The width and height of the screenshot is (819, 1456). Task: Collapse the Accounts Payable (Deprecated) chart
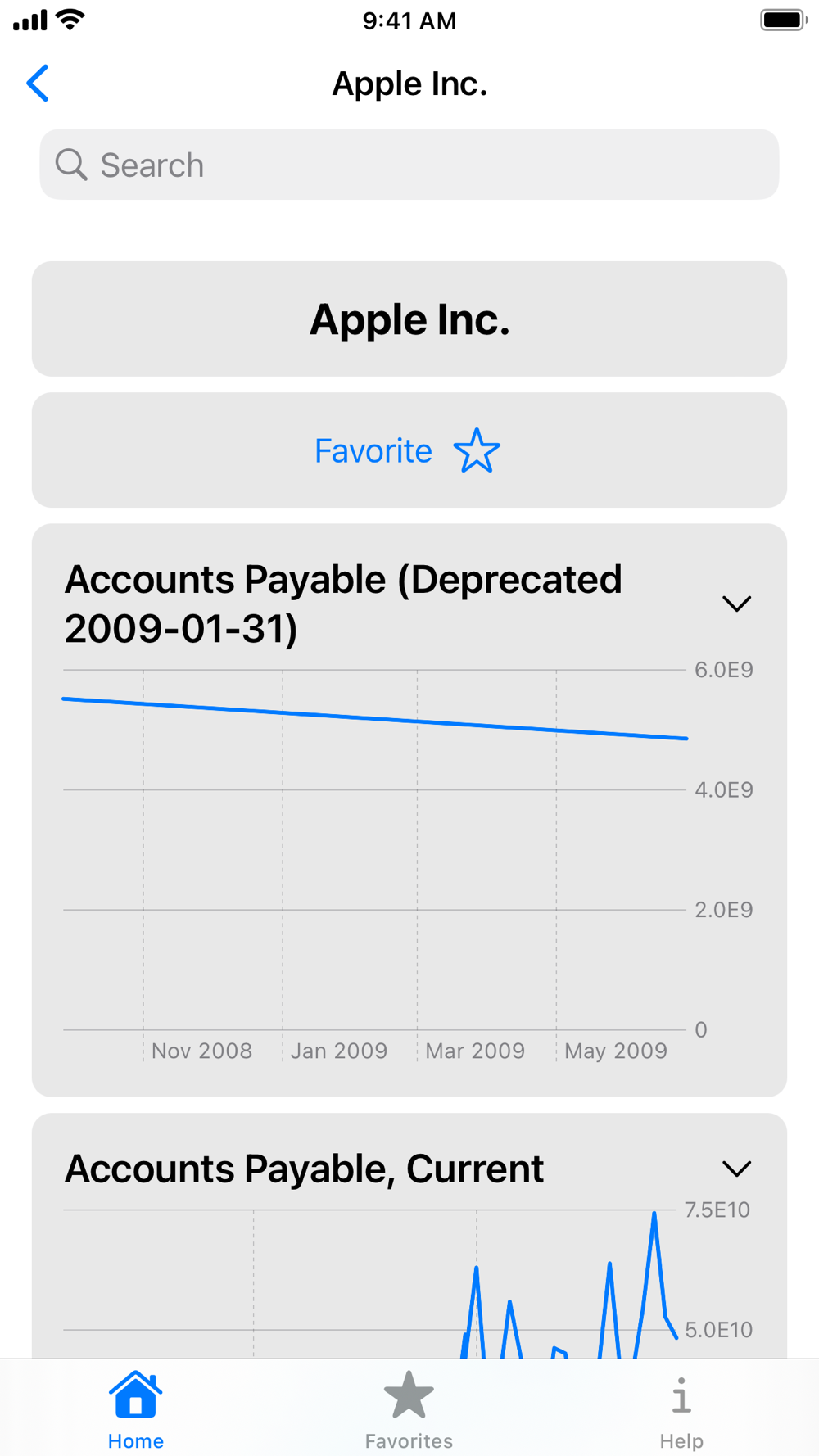click(736, 604)
